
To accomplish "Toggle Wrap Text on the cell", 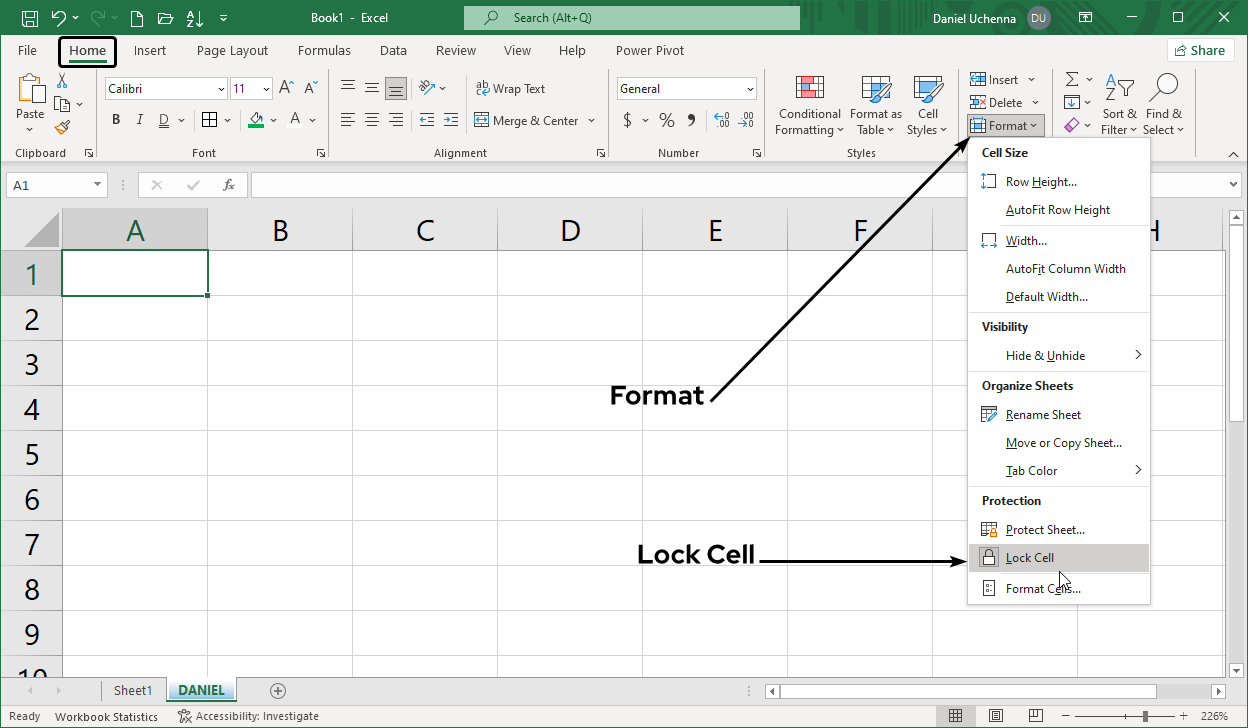I will pyautogui.click(x=510, y=89).
